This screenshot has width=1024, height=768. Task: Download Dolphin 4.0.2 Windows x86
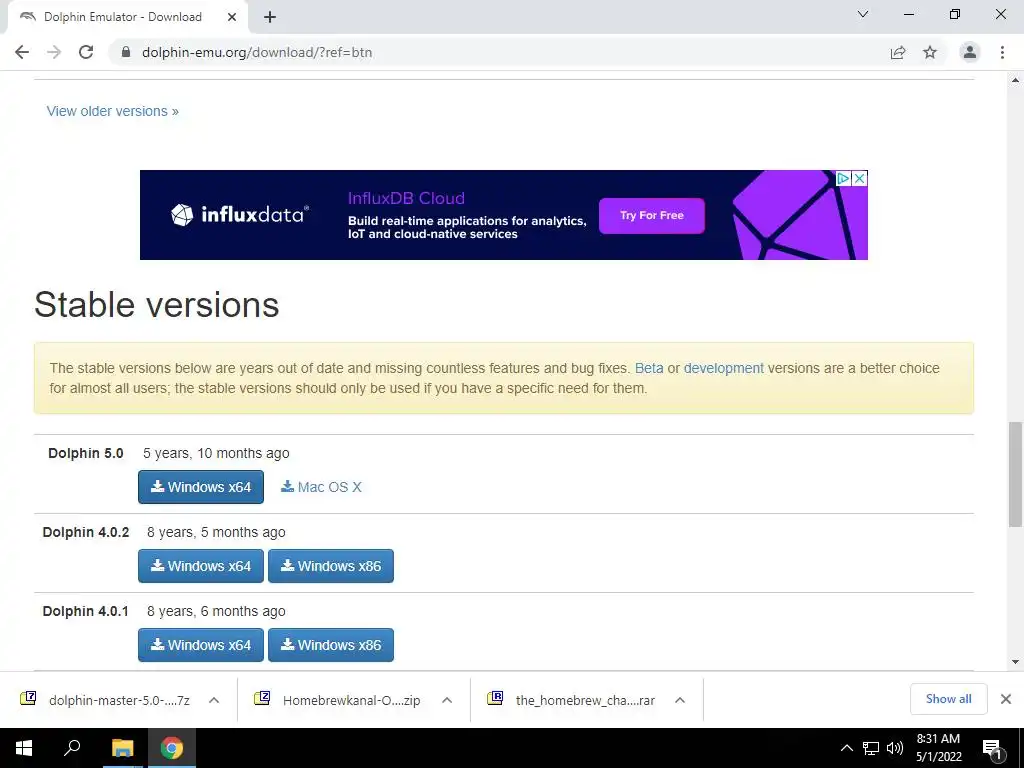point(331,566)
